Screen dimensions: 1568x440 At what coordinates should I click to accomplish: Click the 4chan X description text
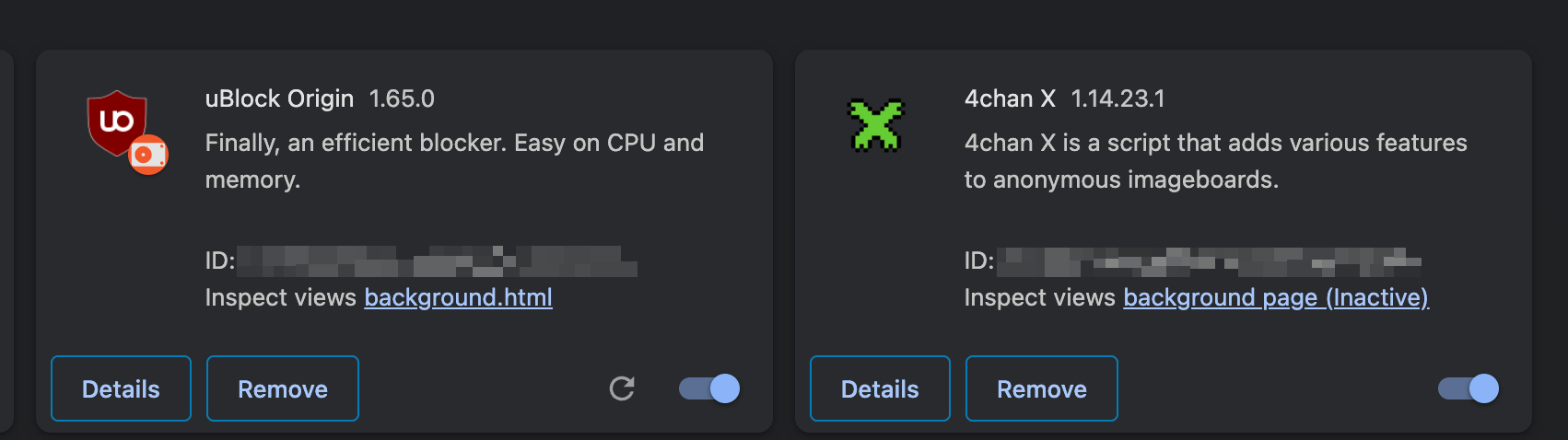point(1215,161)
